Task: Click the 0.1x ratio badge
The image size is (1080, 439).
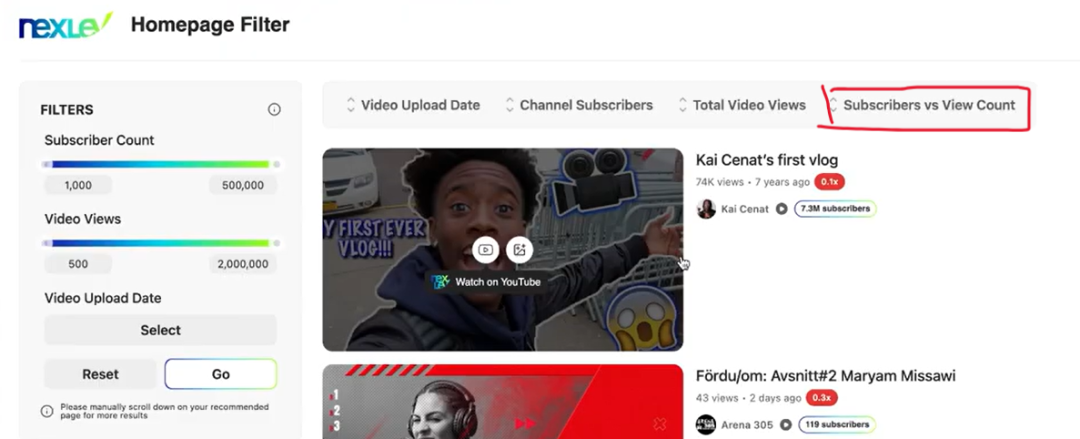Action: [x=829, y=182]
